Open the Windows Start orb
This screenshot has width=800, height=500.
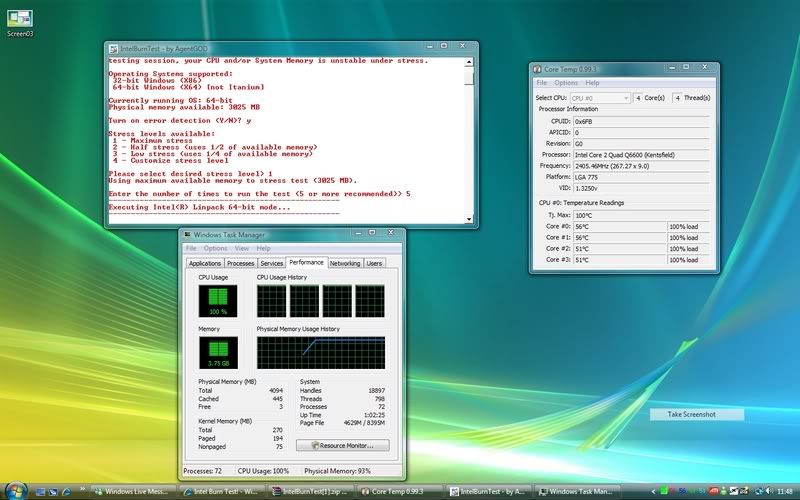pos(15,491)
